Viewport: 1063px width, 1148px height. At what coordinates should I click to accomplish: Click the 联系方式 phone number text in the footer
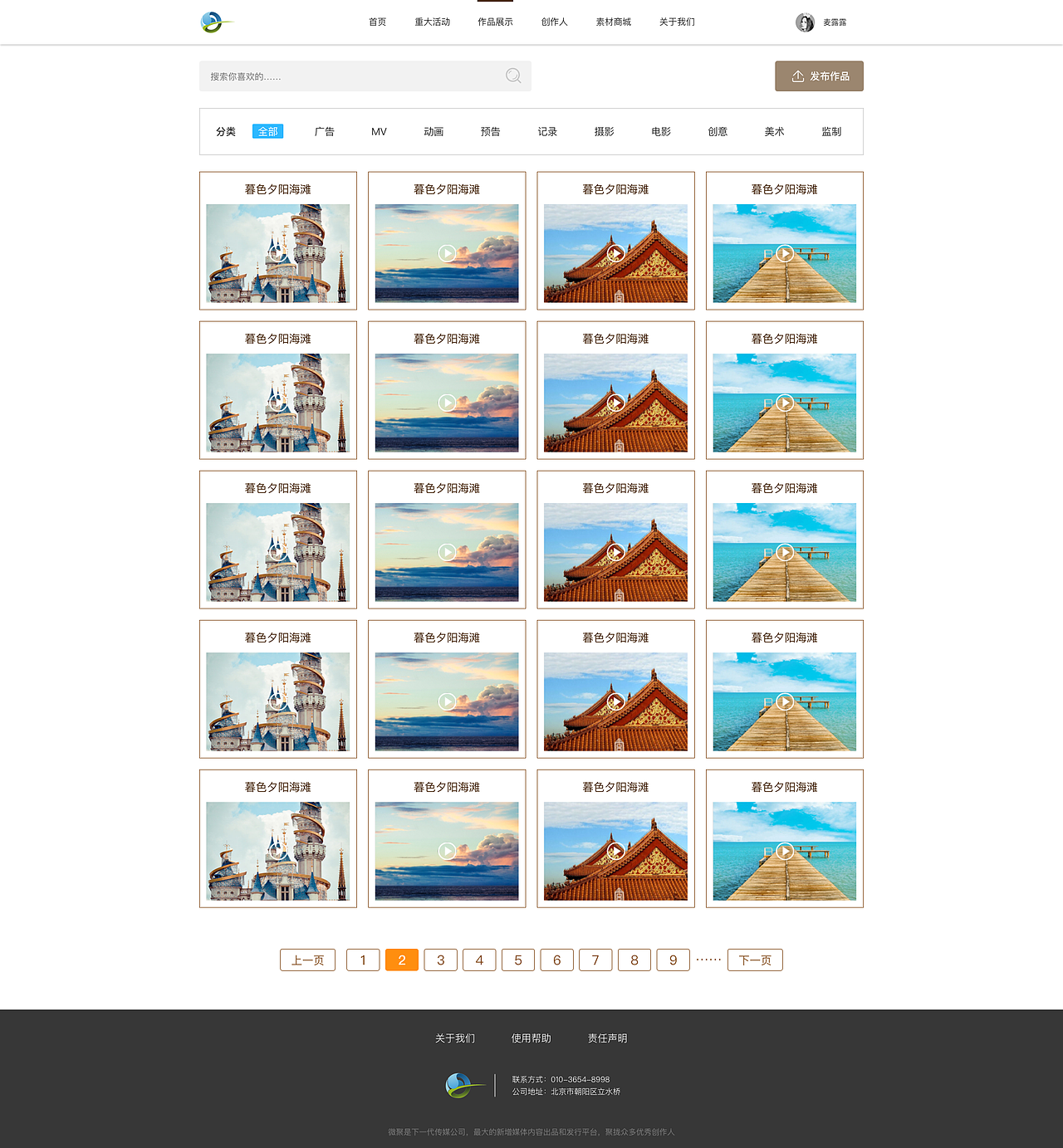(561, 1080)
